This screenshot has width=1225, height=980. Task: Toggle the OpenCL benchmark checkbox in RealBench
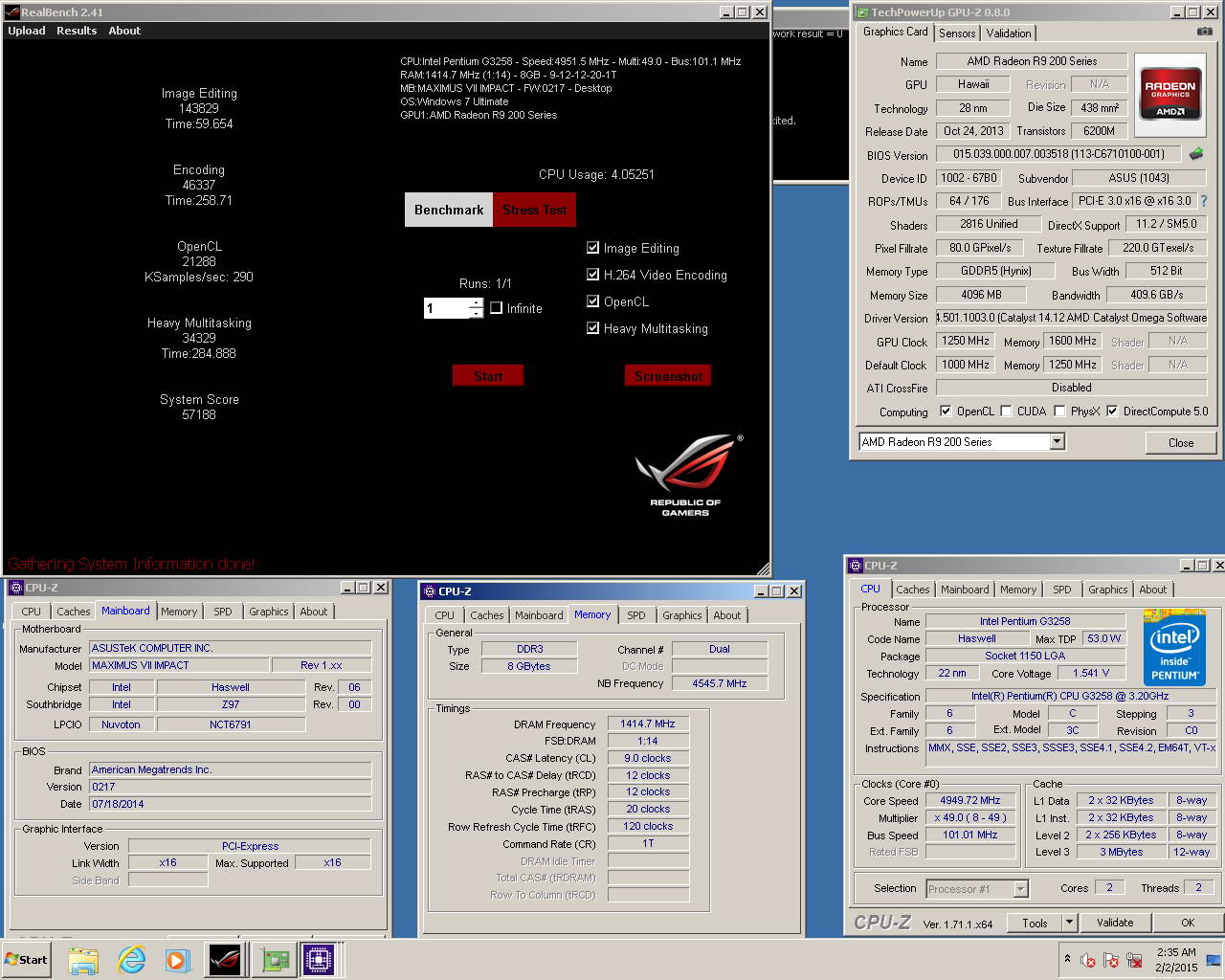592,301
